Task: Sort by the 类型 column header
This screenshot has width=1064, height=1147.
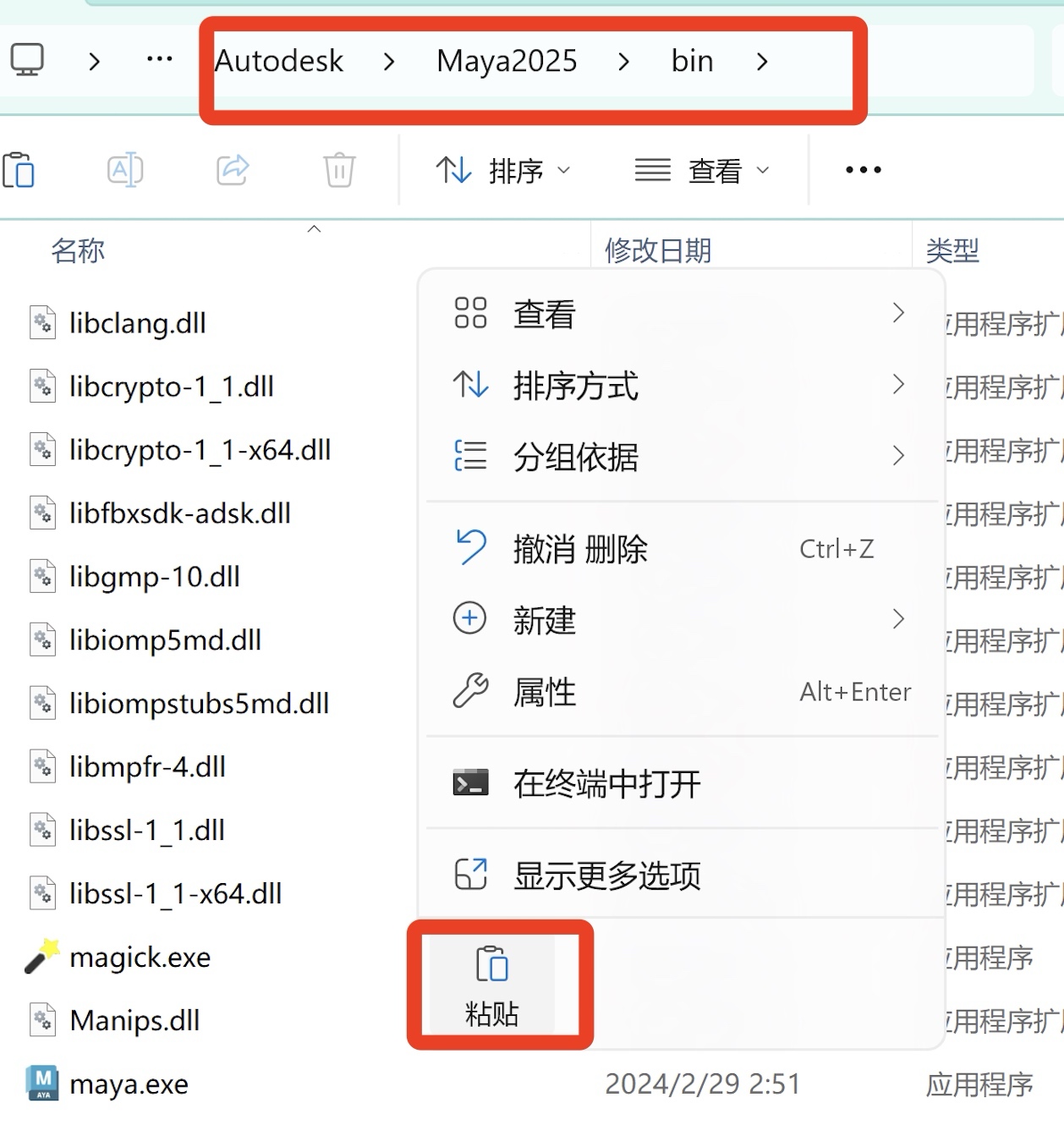Action: pos(952,250)
